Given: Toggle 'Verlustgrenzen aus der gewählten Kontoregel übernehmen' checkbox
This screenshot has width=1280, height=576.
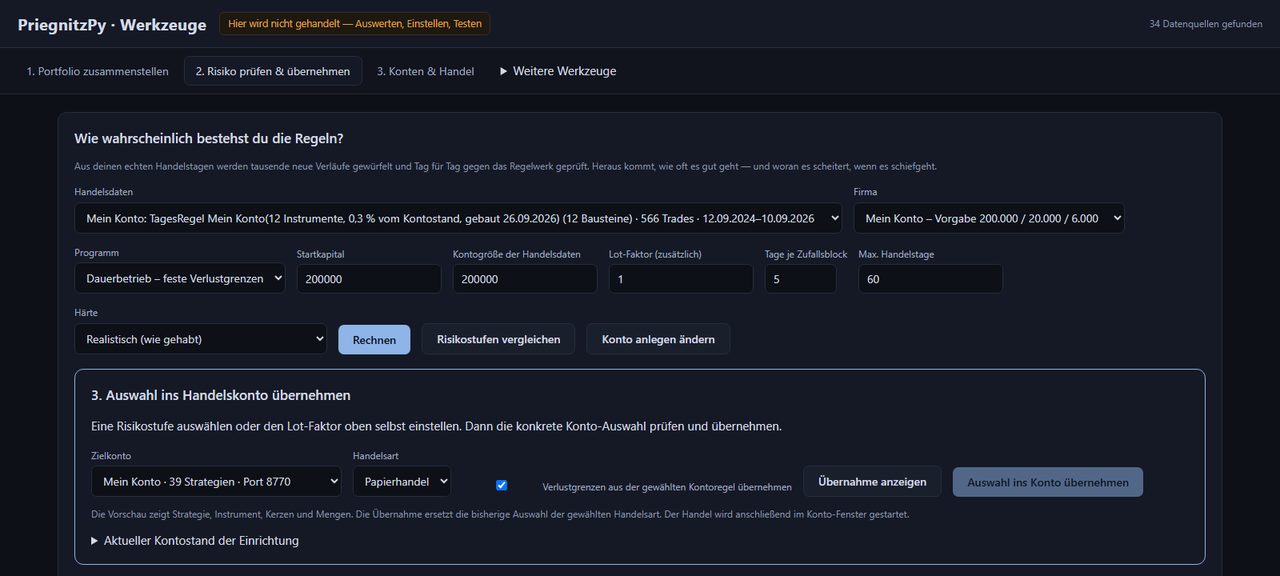Looking at the screenshot, I should [x=502, y=485].
